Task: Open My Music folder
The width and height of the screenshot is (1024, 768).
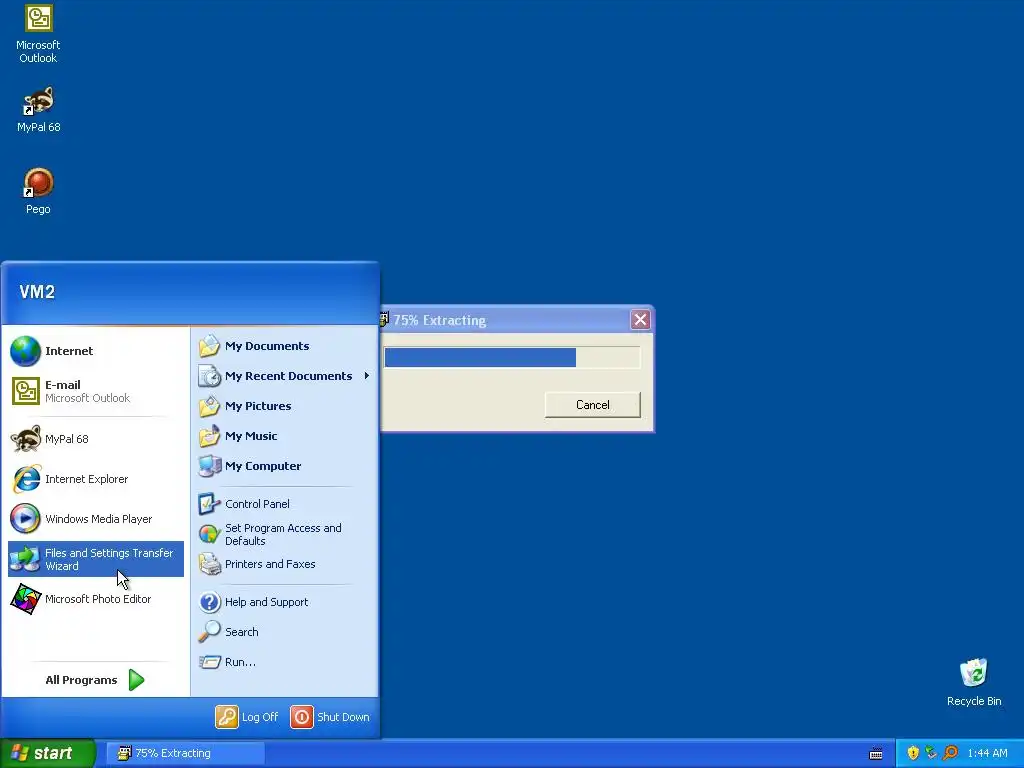Action: 285,436
